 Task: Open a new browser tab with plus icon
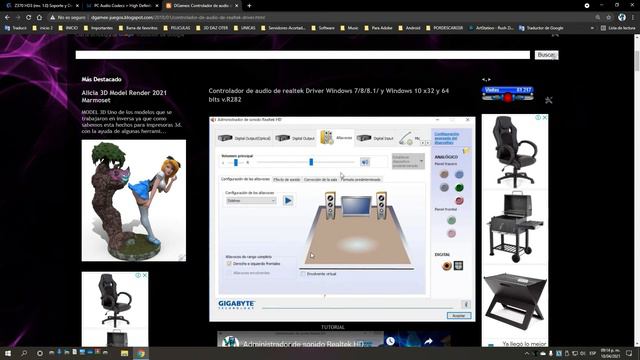pos(249,6)
